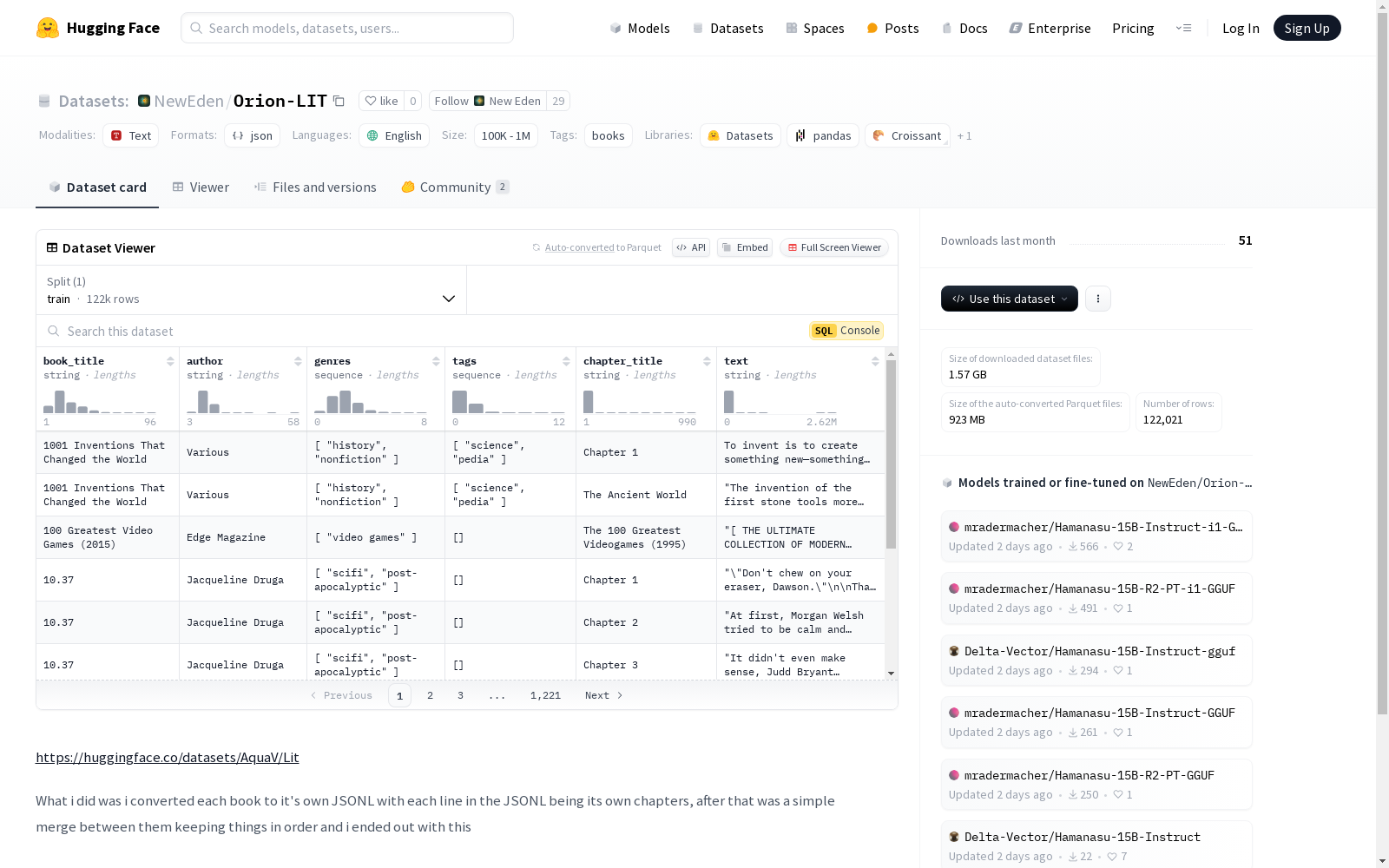Open Posts in the navigation
This screenshot has width=1389, height=868.
pos(892,28)
